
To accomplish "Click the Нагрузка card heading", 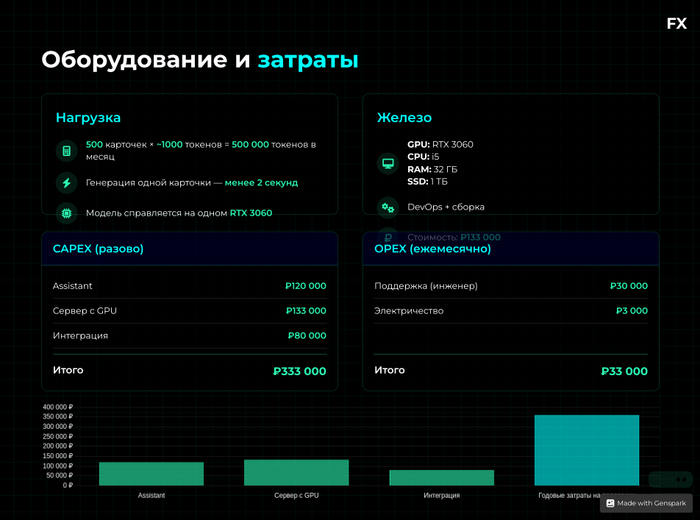I will [88, 118].
